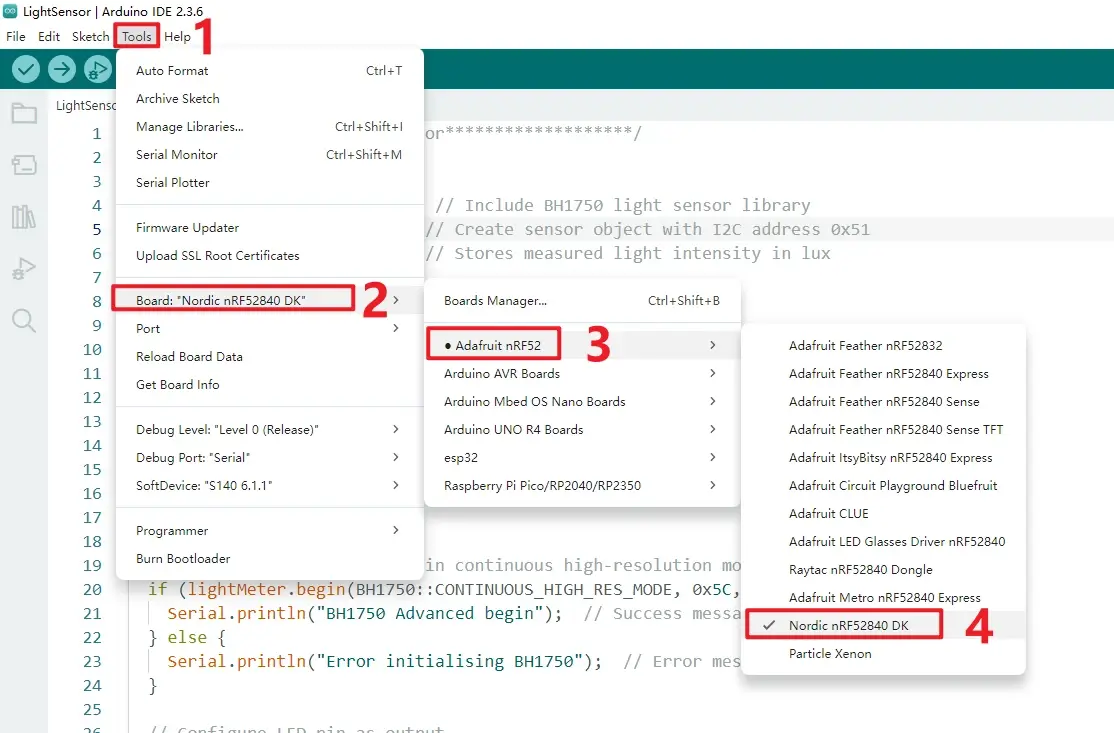The width and height of the screenshot is (1114, 733).
Task: Select Adafruit Feather nRF52840 Express board
Action: (x=883, y=374)
